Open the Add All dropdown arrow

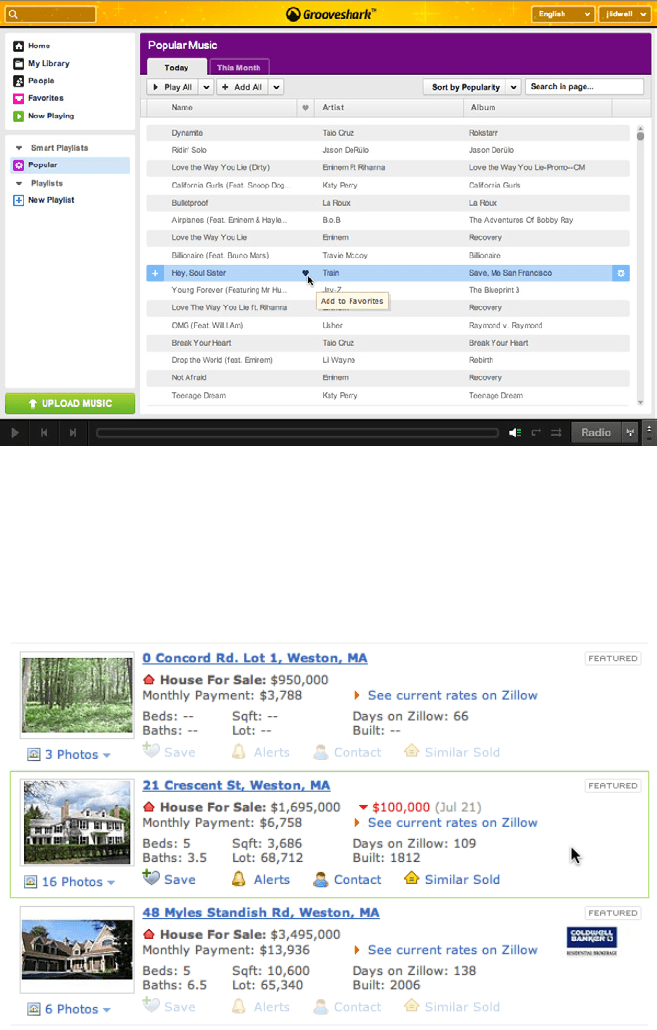tap(276, 87)
